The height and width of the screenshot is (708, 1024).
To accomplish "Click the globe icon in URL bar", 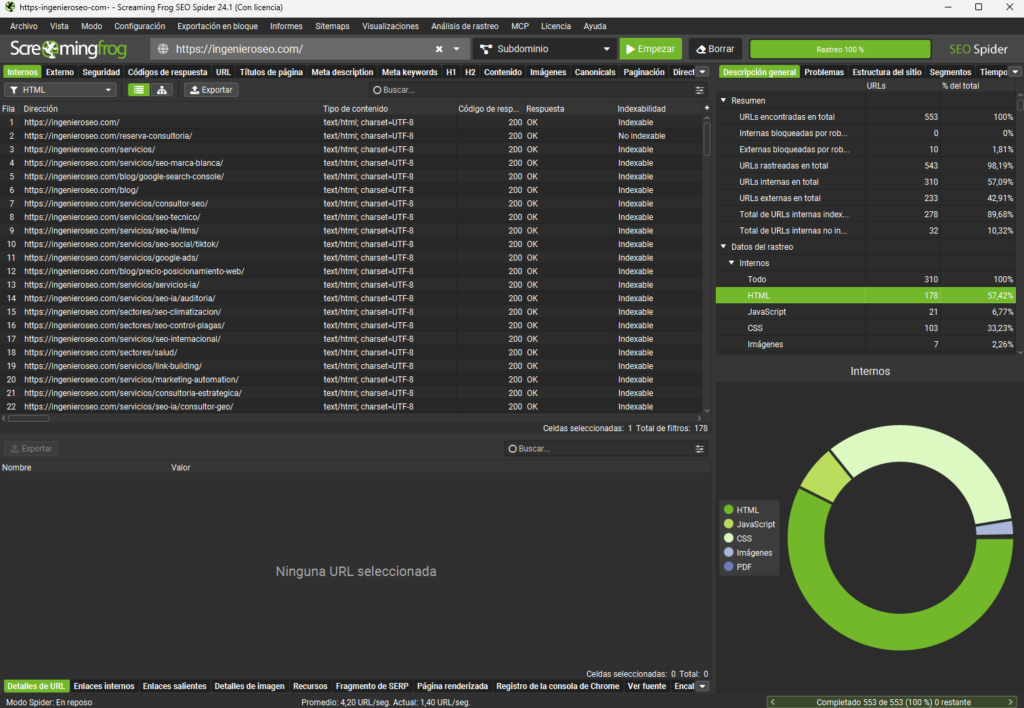I will 163,49.
